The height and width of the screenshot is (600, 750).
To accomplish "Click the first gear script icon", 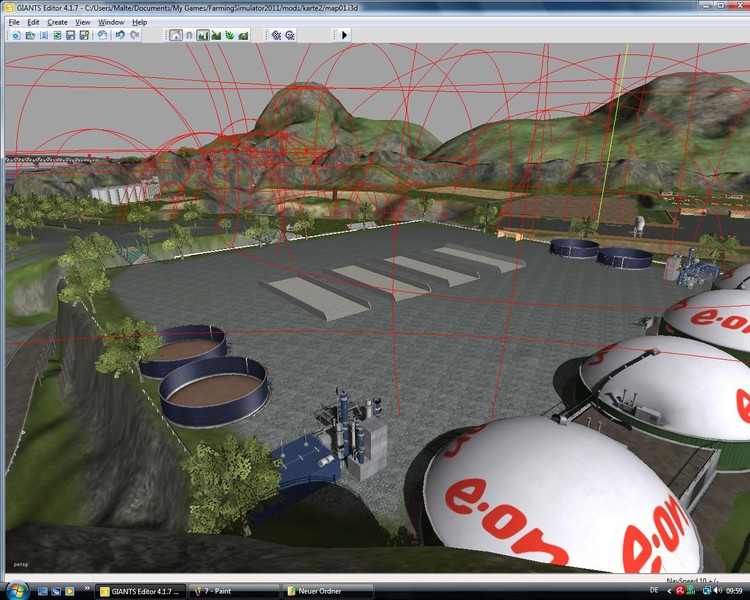I will coord(276,35).
